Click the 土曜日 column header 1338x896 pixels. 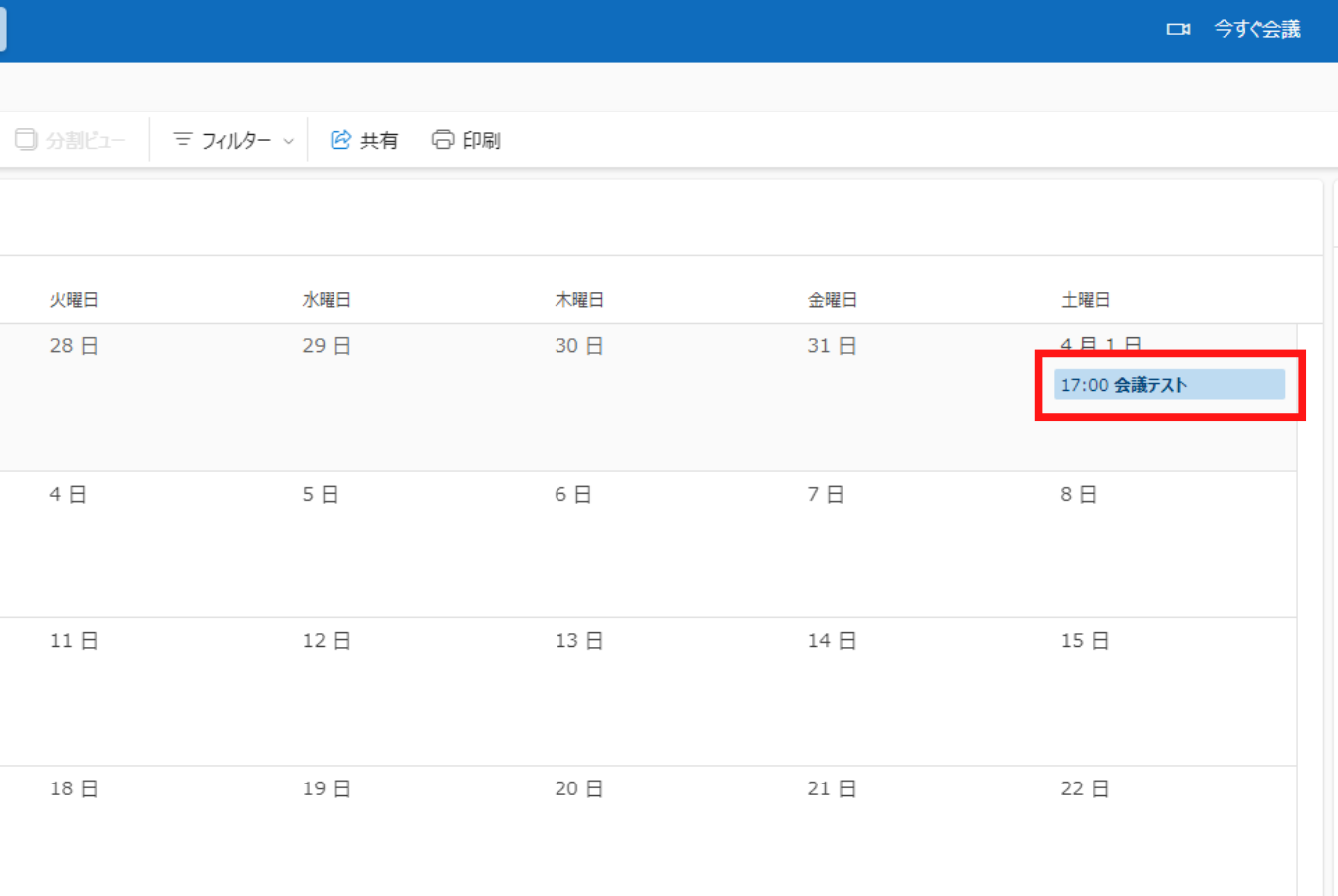coord(1084,298)
